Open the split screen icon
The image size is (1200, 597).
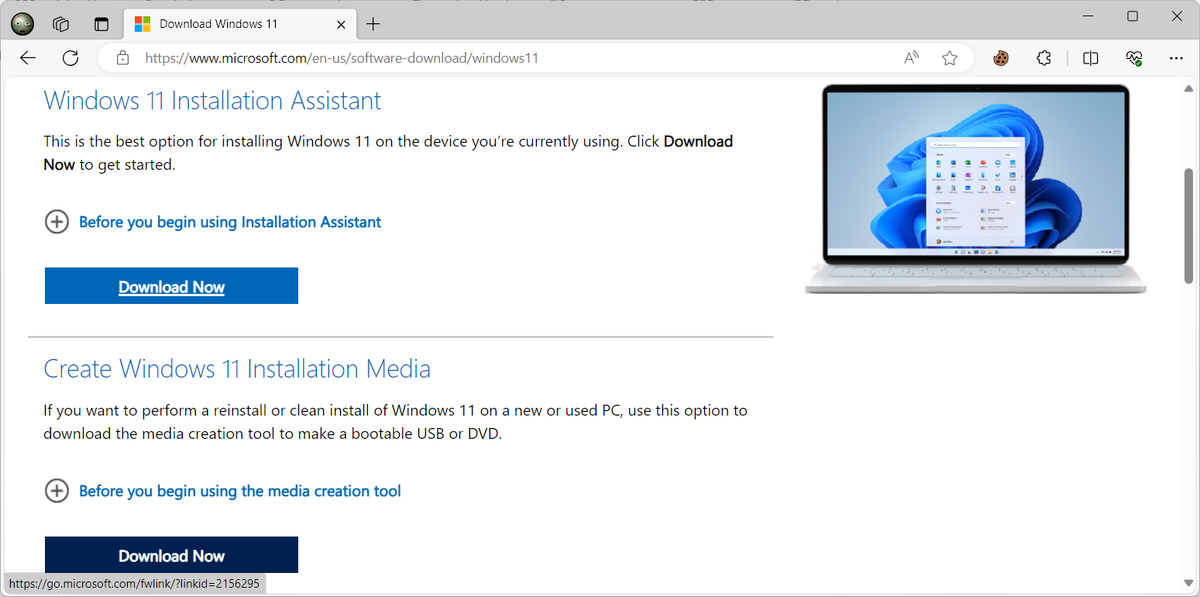tap(1091, 58)
